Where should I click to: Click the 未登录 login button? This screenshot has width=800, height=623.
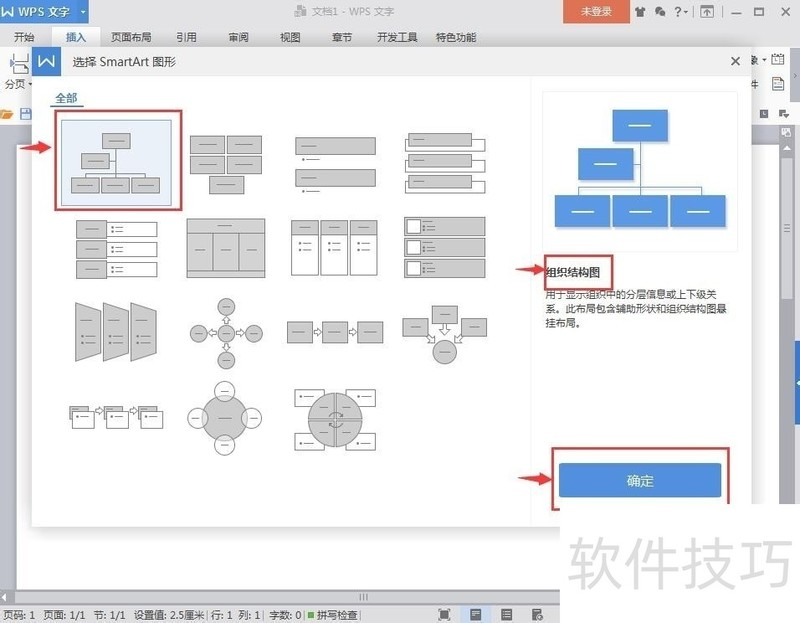tap(596, 12)
